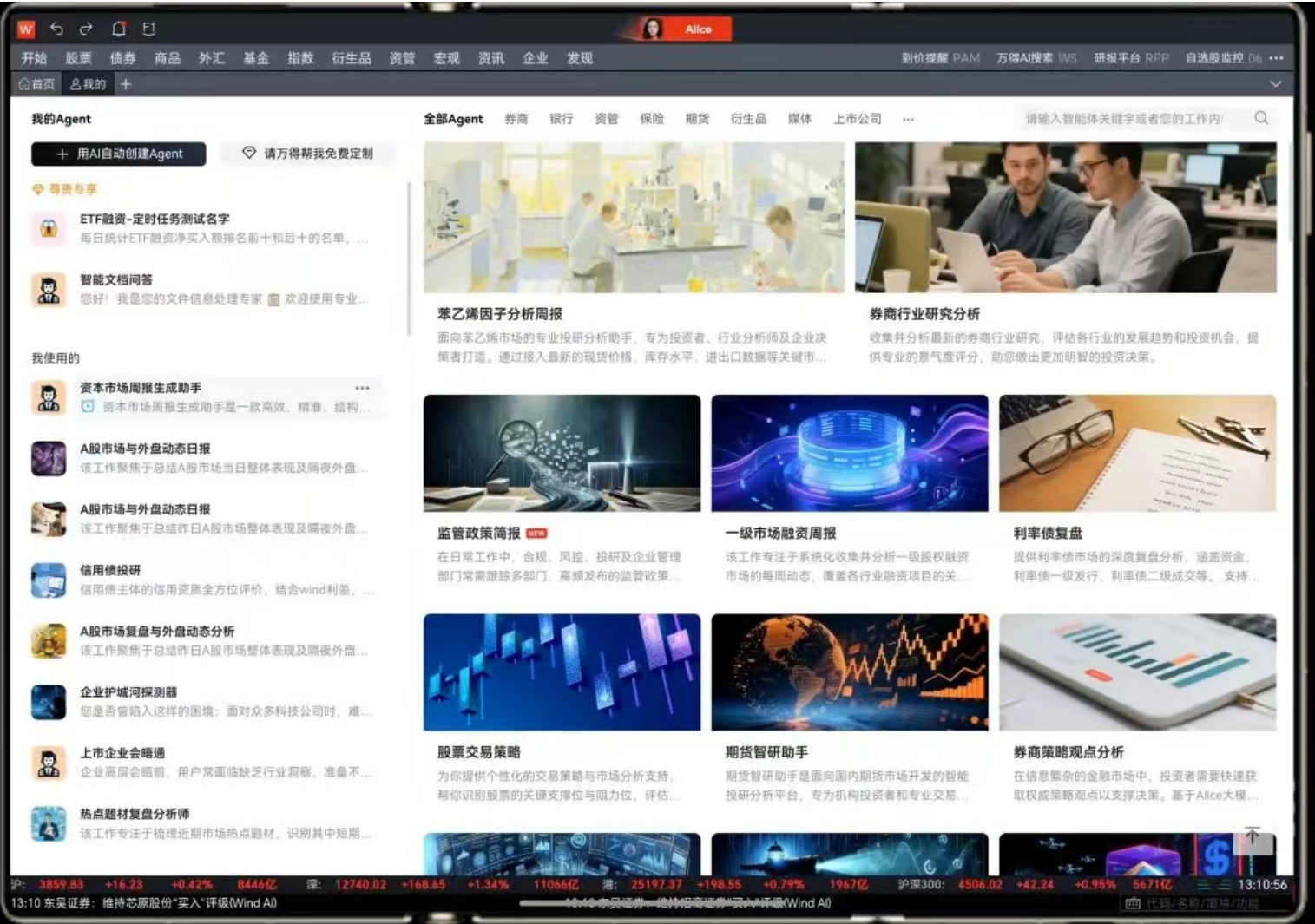Show more Agent categories via ellipsis
Image resolution: width=1315 pixels, height=924 pixels.
point(908,119)
